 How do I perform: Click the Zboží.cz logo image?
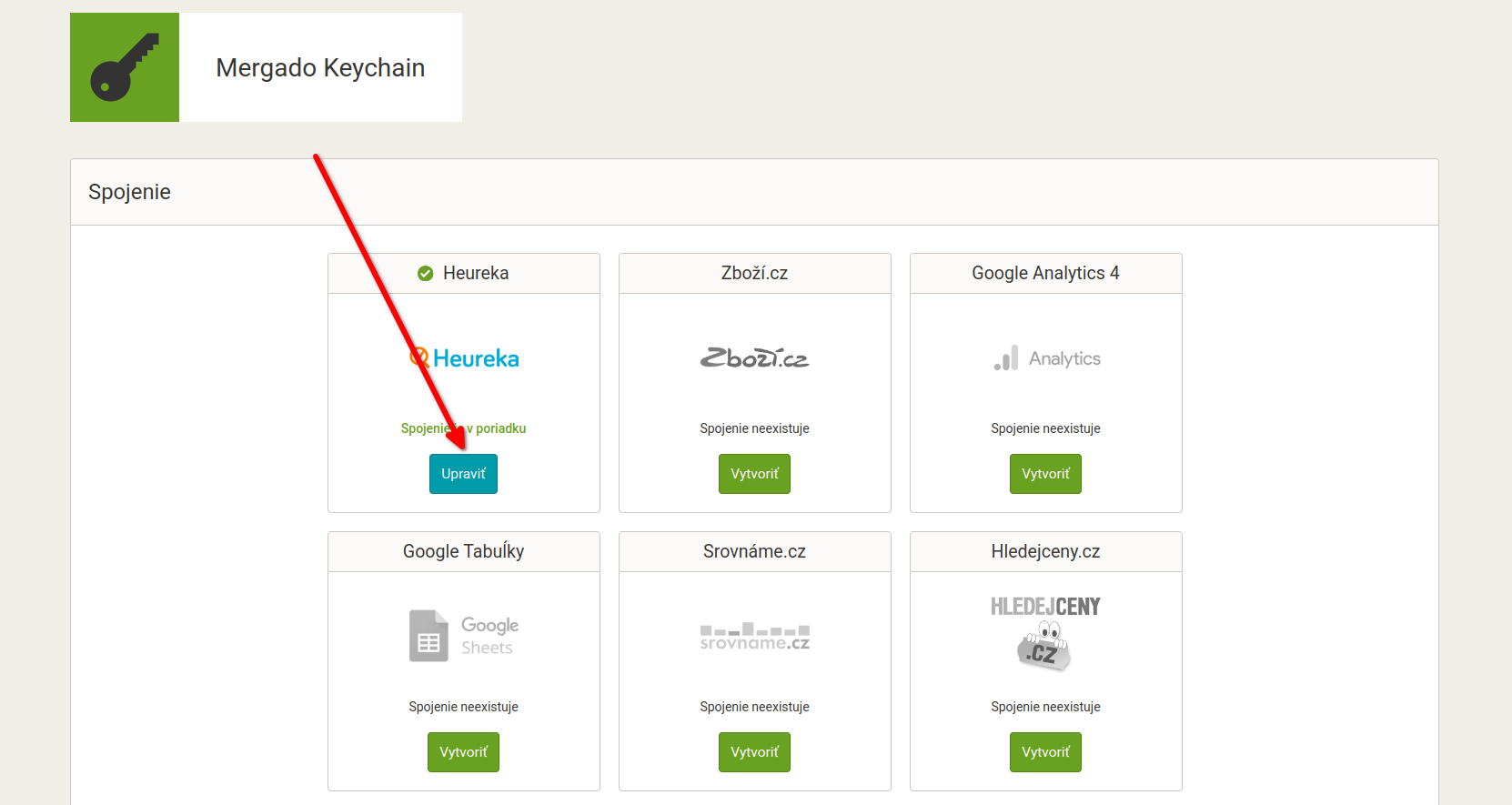(754, 358)
